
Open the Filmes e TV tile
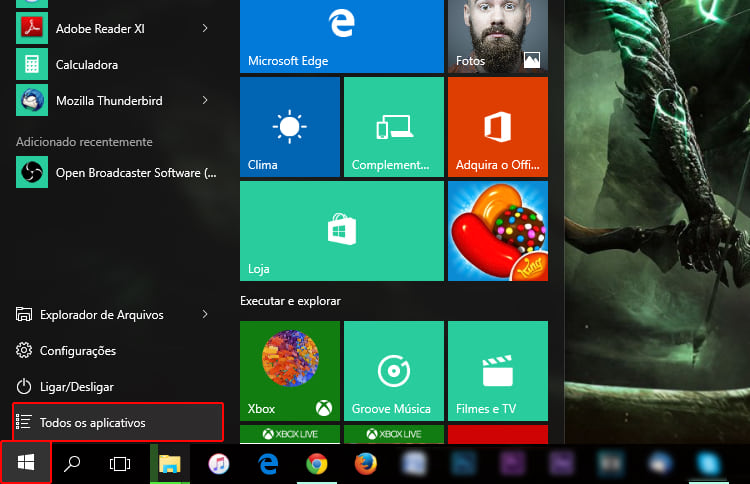(x=498, y=371)
